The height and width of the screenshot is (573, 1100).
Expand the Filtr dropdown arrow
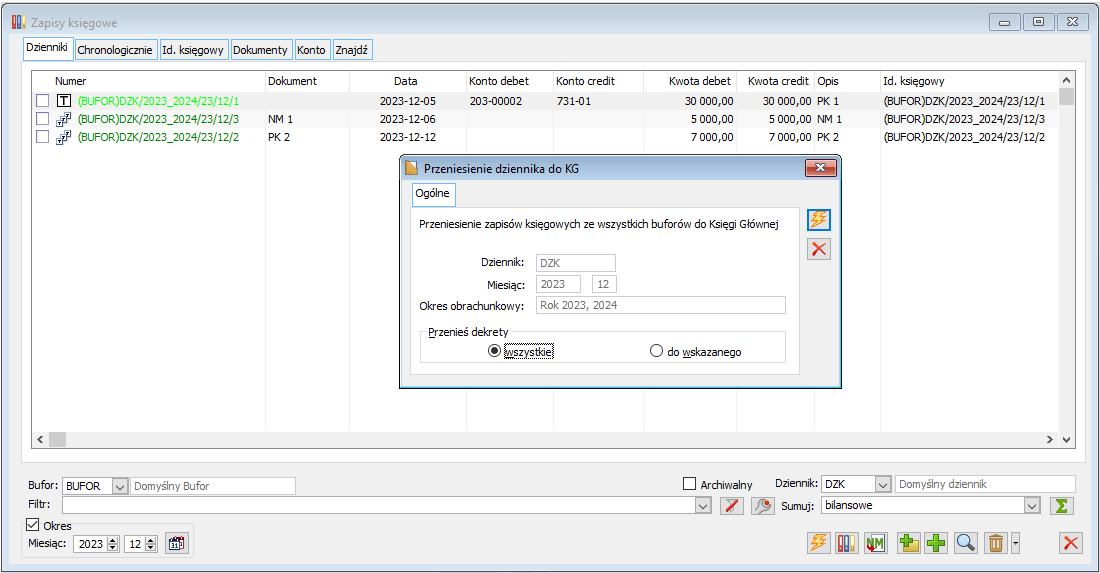pyautogui.click(x=704, y=506)
